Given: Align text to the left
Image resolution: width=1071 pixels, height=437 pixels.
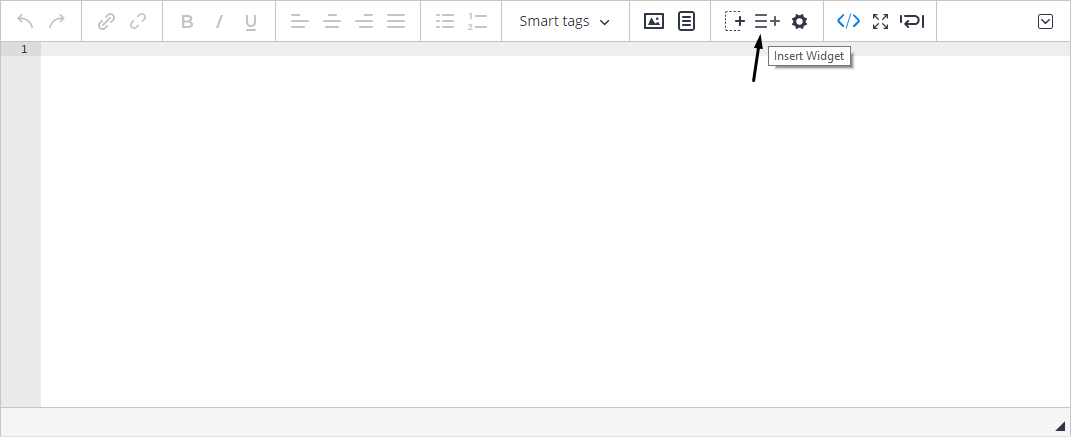Looking at the screenshot, I should [x=299, y=21].
